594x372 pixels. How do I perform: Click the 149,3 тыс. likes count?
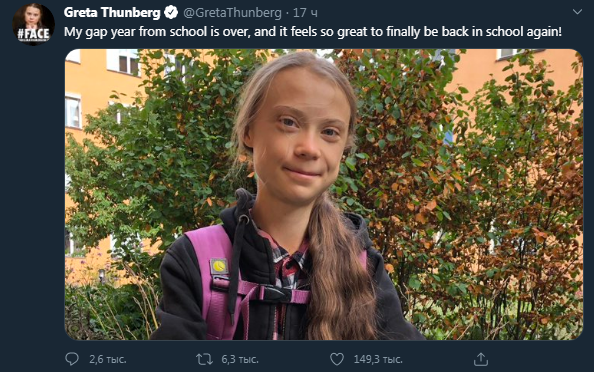point(378,359)
